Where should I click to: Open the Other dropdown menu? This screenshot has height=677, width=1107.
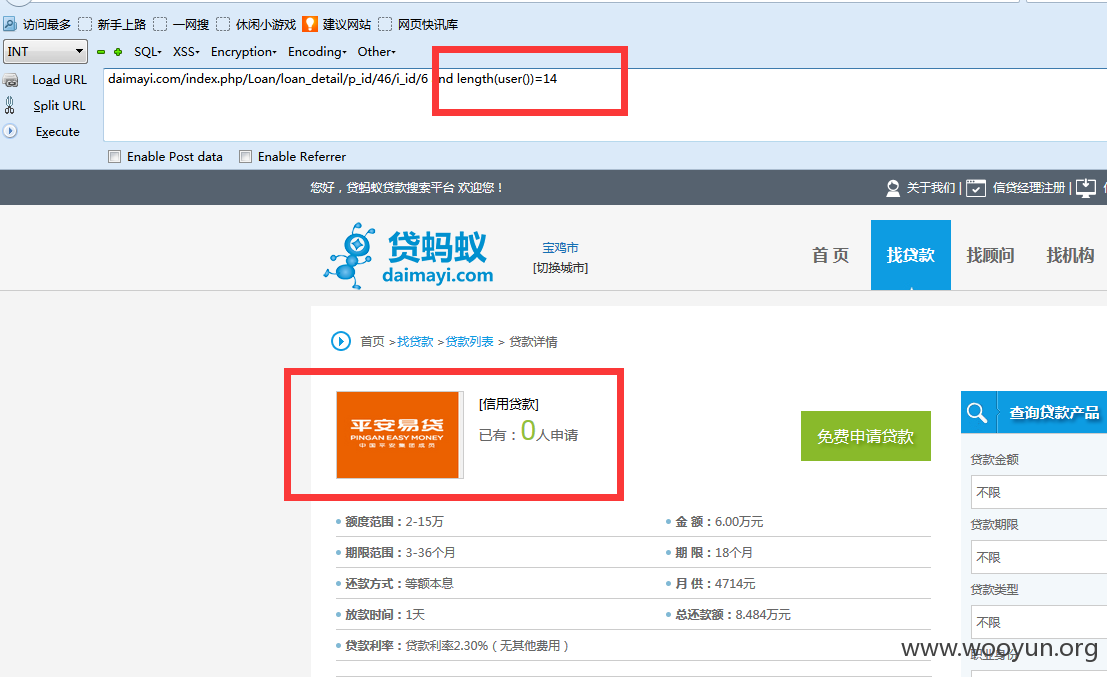(376, 52)
